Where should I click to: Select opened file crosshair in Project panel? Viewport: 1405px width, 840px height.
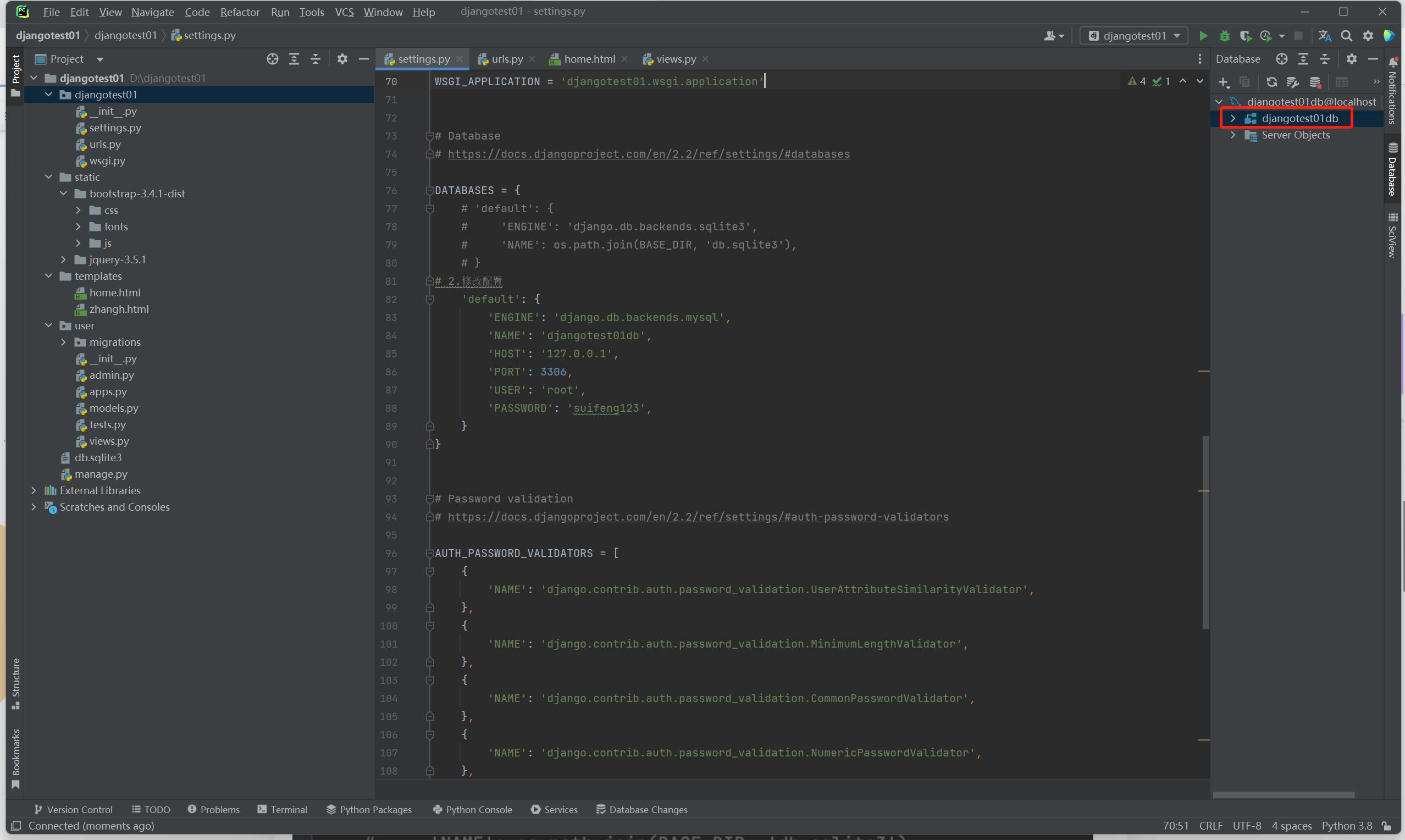pyautogui.click(x=273, y=59)
